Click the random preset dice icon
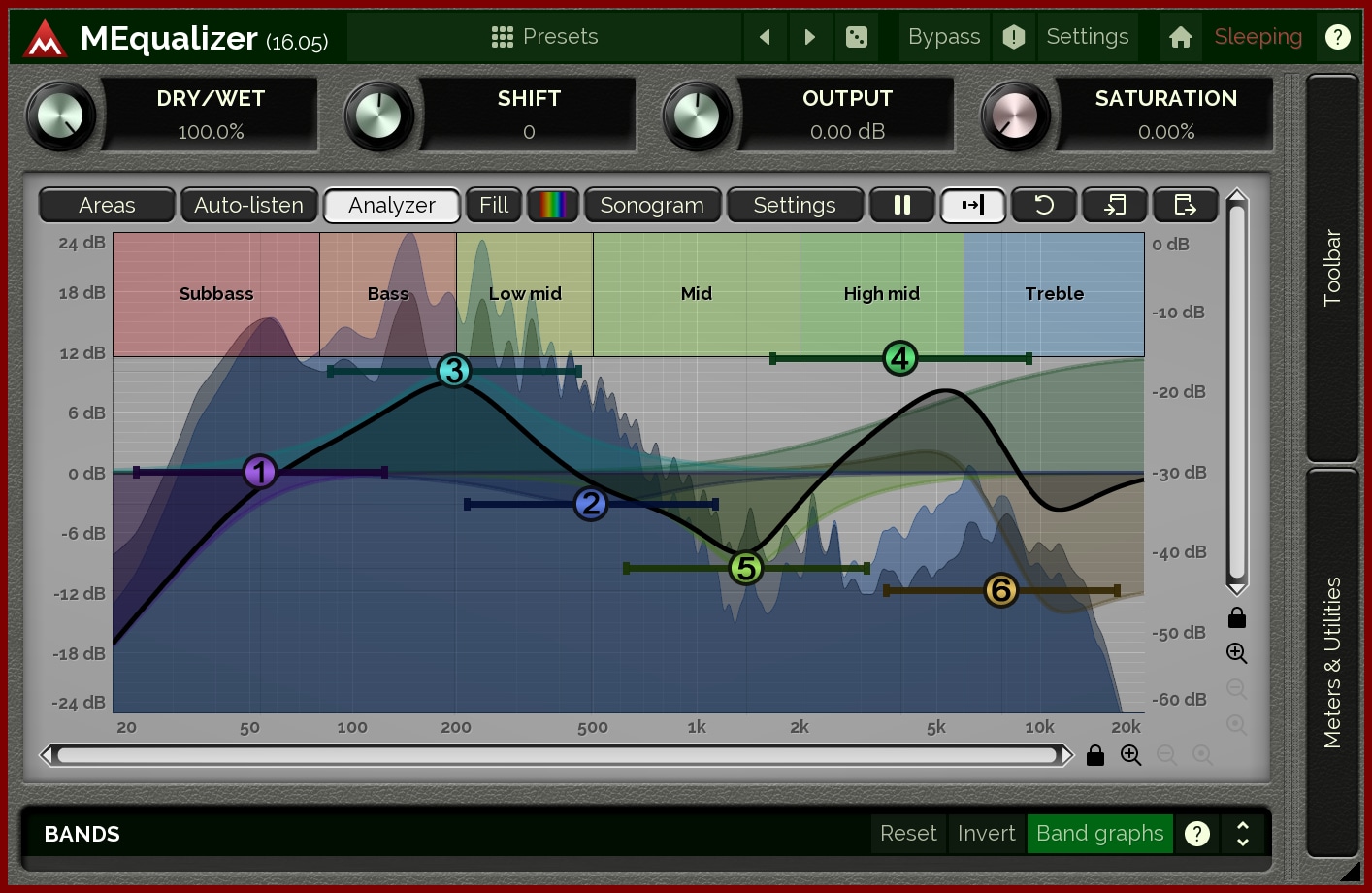The width and height of the screenshot is (1372, 893). [857, 37]
